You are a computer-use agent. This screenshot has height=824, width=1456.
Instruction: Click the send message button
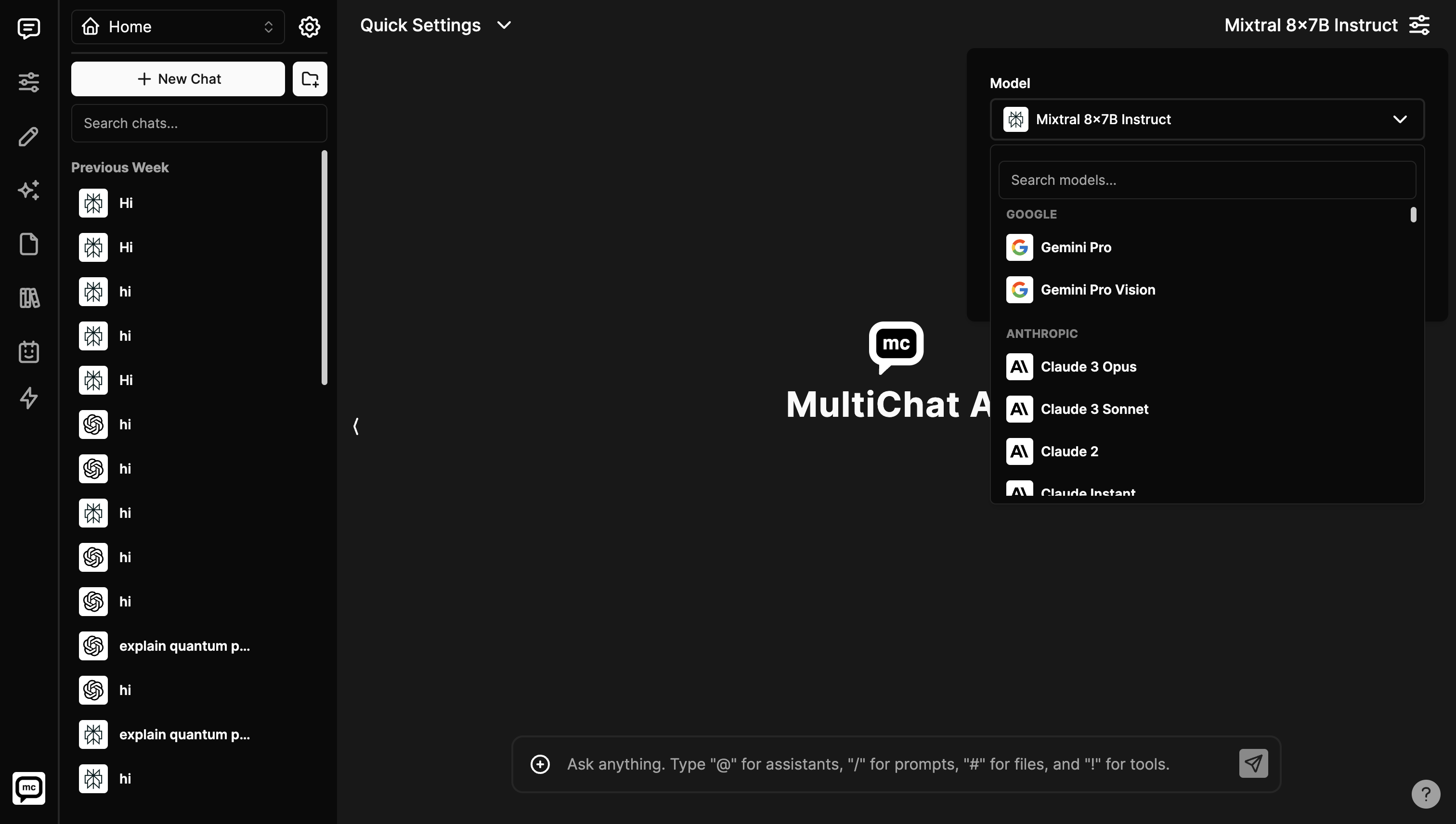[x=1253, y=763]
